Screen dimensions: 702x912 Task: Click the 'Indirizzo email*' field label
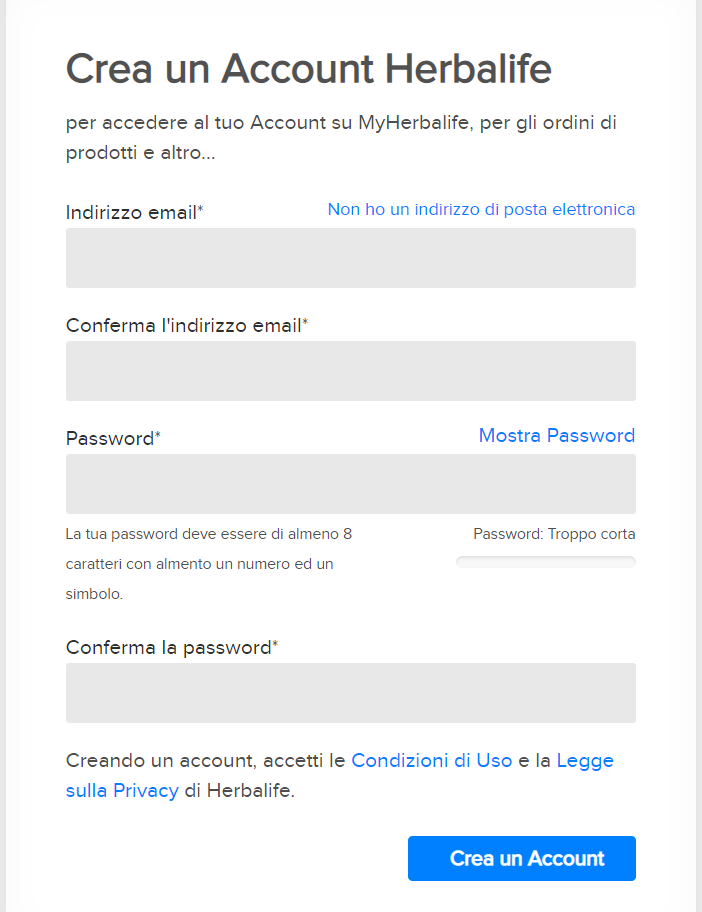click(x=134, y=212)
